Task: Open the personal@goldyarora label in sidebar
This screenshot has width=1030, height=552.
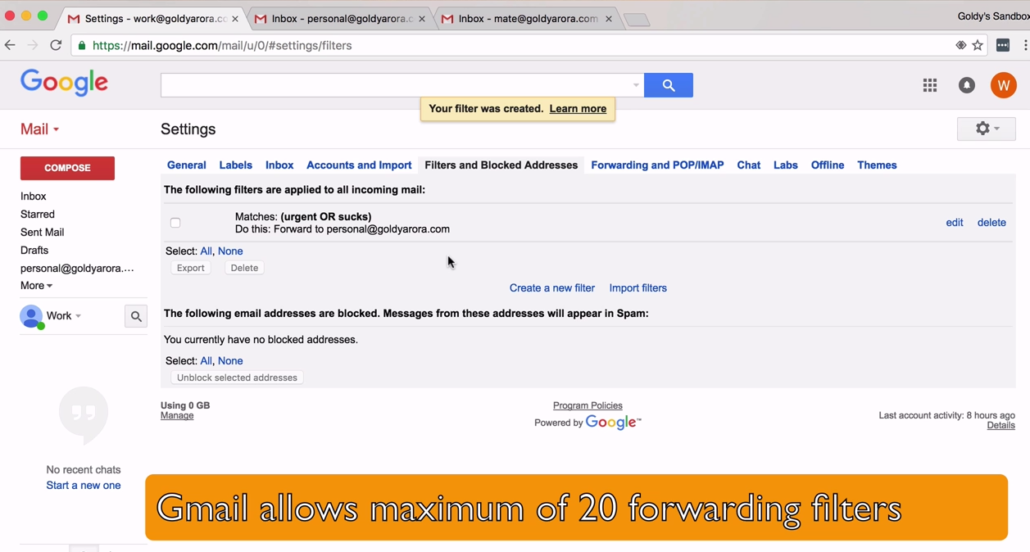Action: [77, 268]
